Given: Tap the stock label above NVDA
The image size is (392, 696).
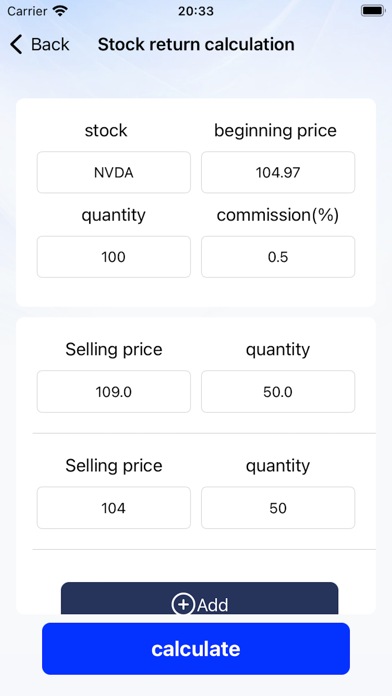Looking at the screenshot, I should (x=106, y=130).
